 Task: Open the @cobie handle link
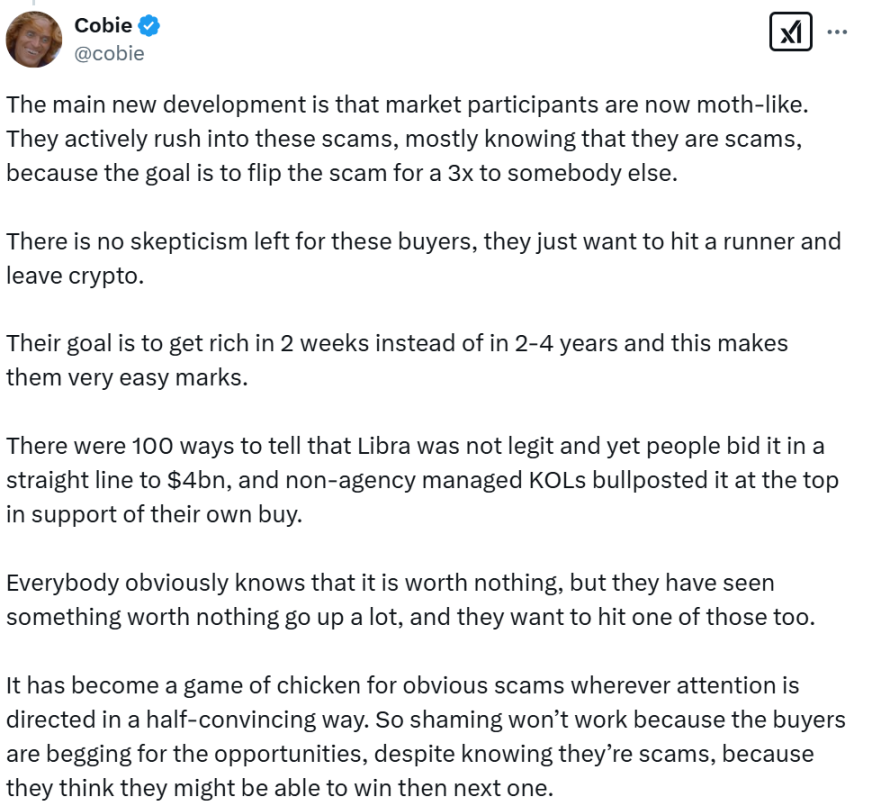click(109, 54)
